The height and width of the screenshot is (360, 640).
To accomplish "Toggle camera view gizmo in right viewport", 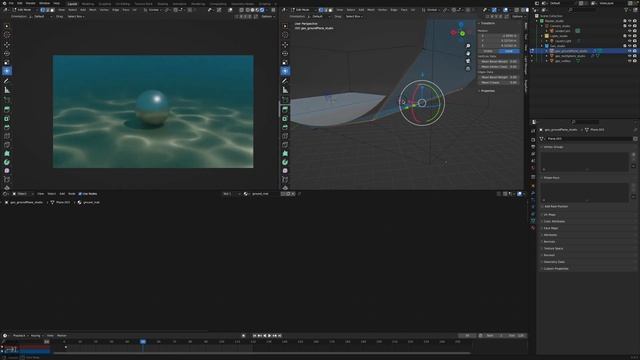I will (x=468, y=61).
